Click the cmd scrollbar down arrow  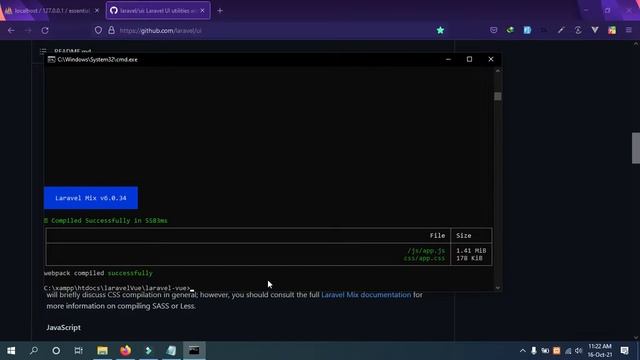pos(498,287)
